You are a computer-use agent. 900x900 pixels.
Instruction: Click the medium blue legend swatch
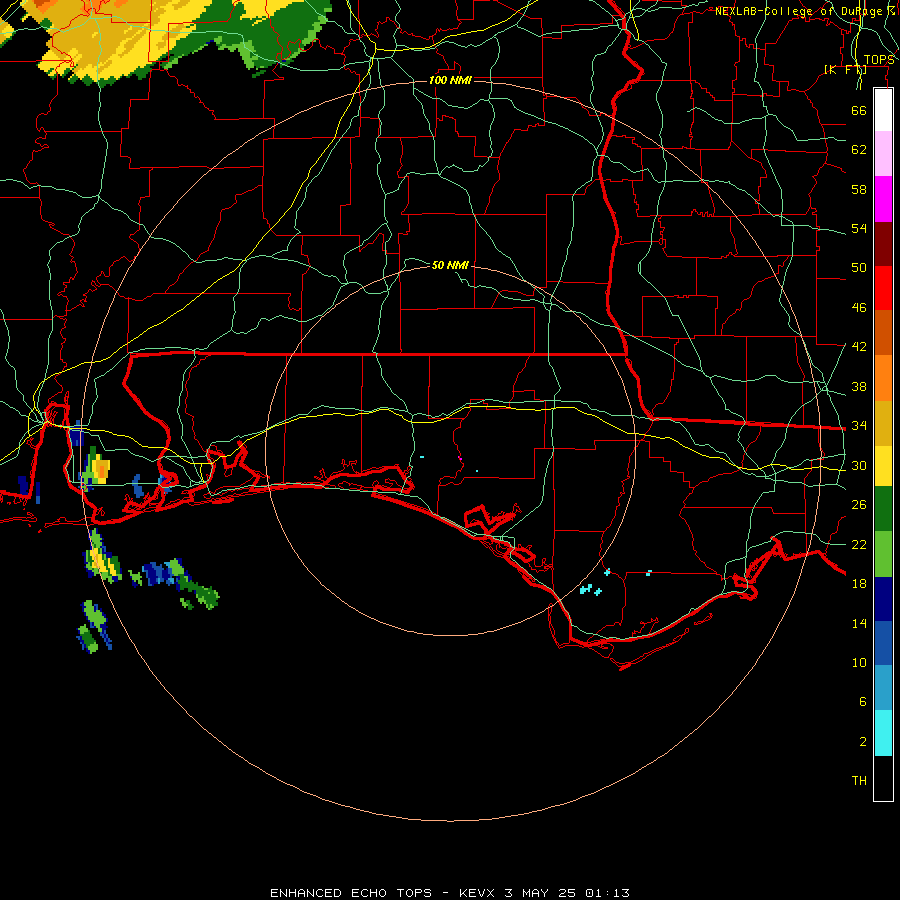[x=883, y=643]
